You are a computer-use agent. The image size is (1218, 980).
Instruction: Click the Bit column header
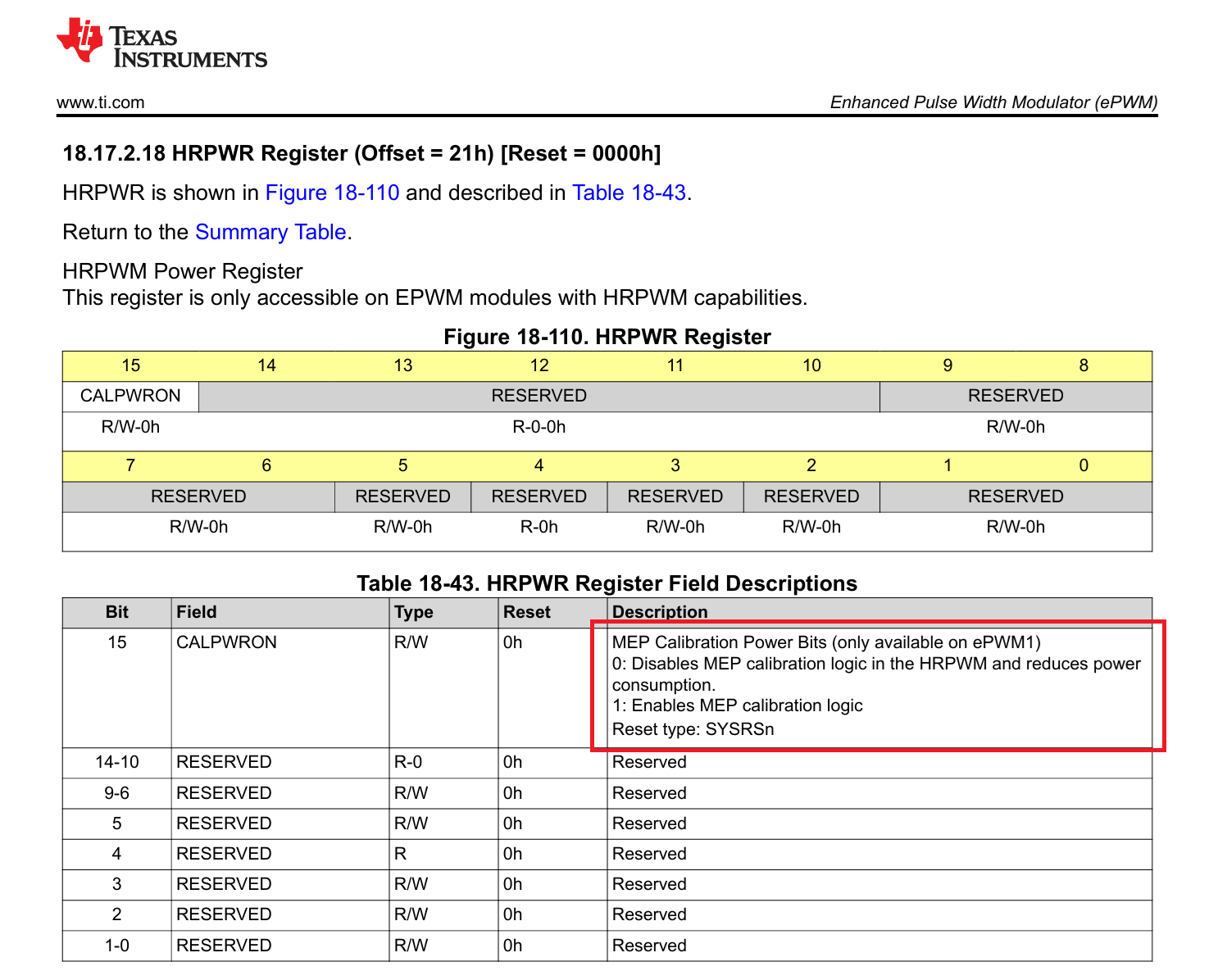tap(117, 612)
